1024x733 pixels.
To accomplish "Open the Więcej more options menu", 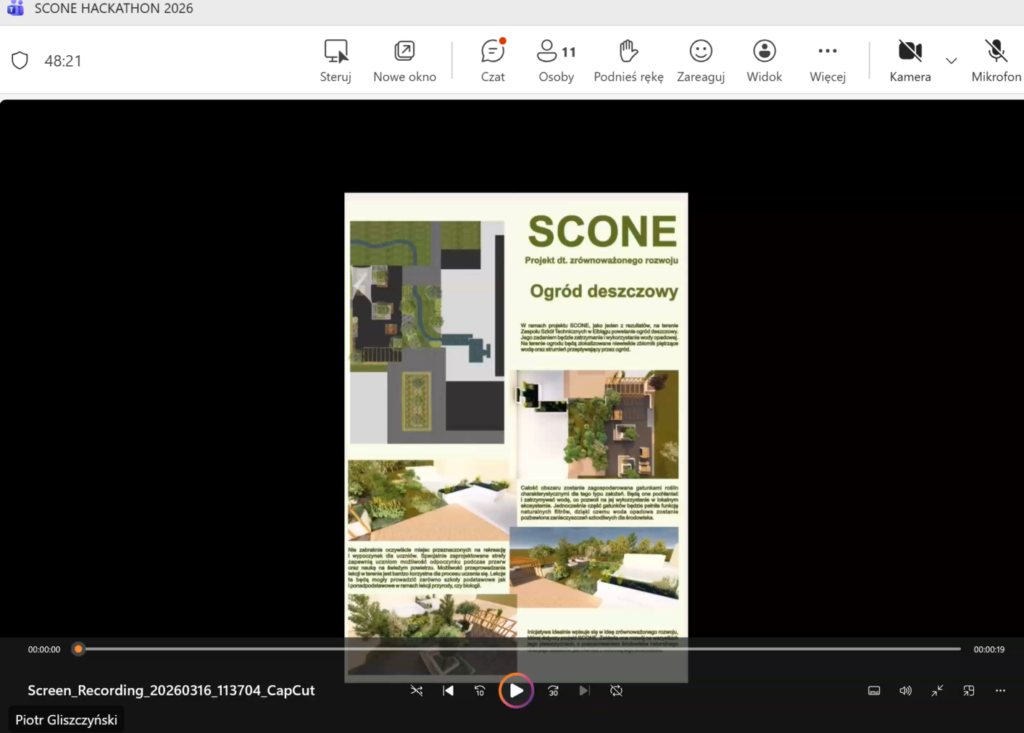I will (827, 60).
